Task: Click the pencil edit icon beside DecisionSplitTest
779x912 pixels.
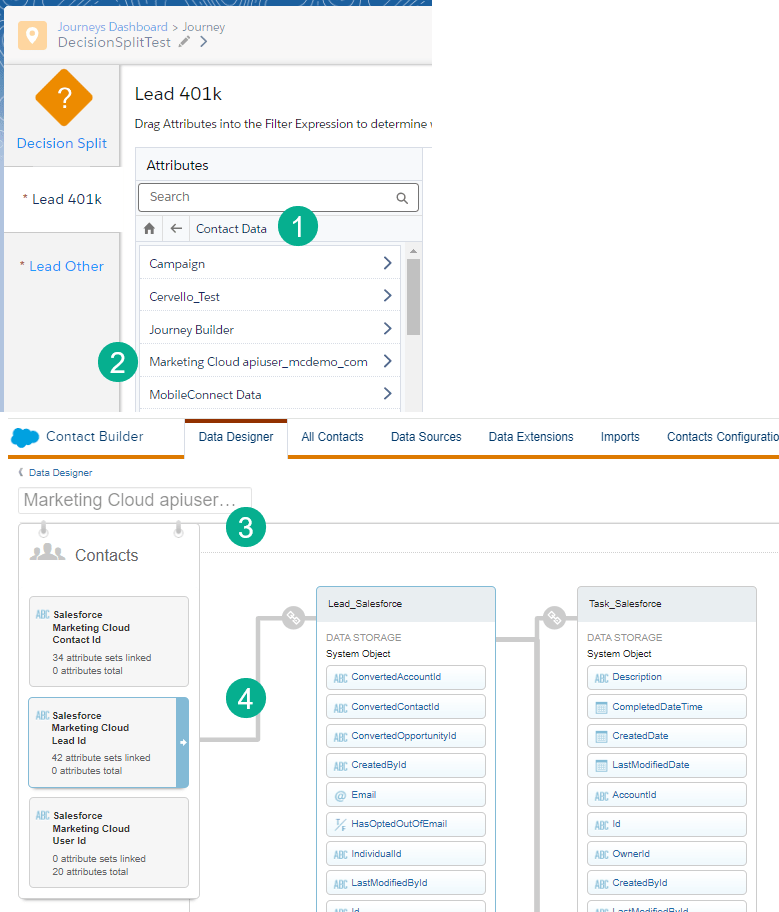Action: 184,42
